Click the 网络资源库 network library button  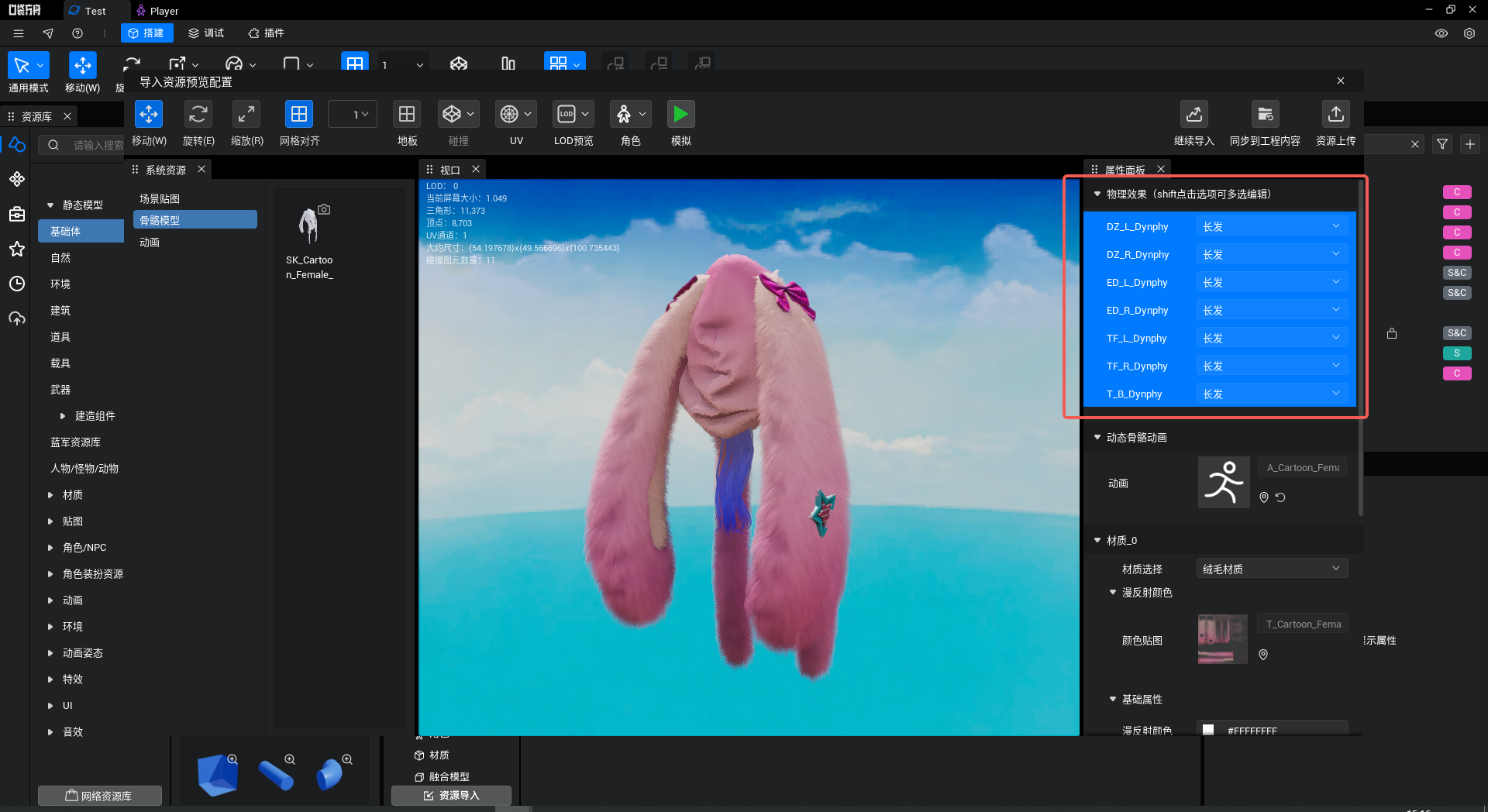pos(99,796)
